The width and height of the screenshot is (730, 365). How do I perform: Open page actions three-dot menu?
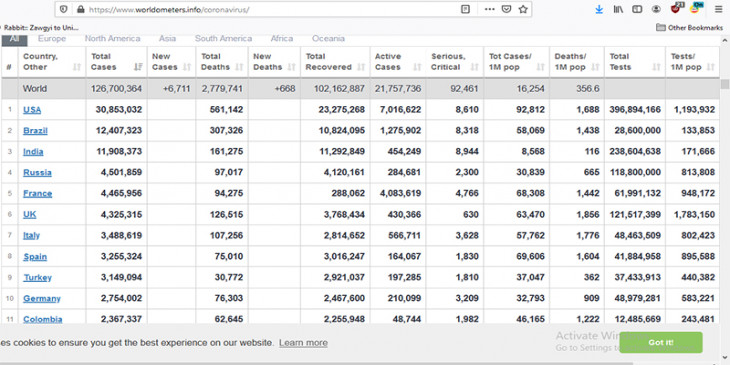click(x=489, y=9)
